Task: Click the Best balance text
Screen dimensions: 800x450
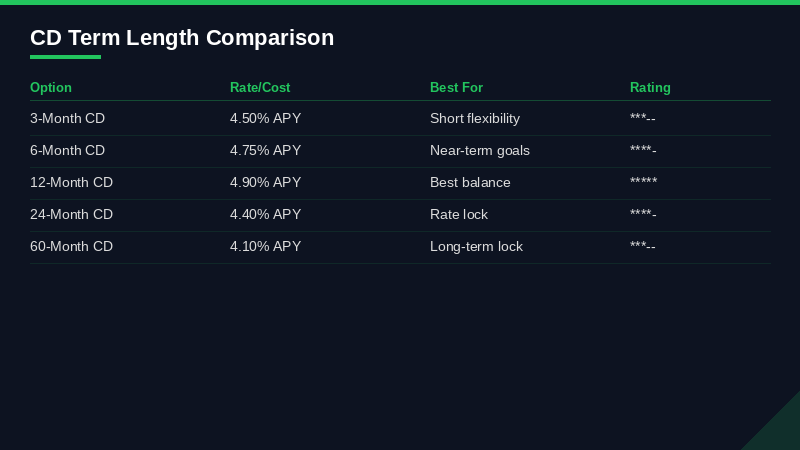Action: click(470, 183)
